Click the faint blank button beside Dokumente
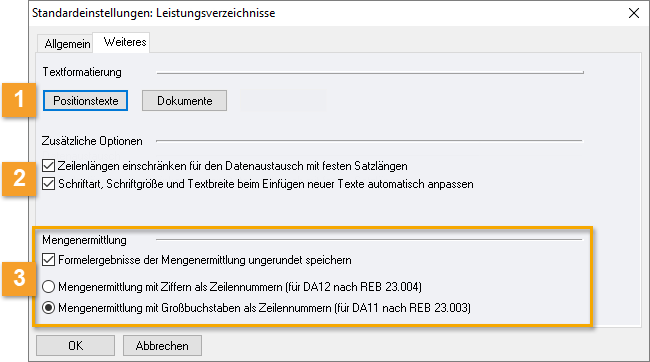Screen dimensions: 650x362 [284, 101]
